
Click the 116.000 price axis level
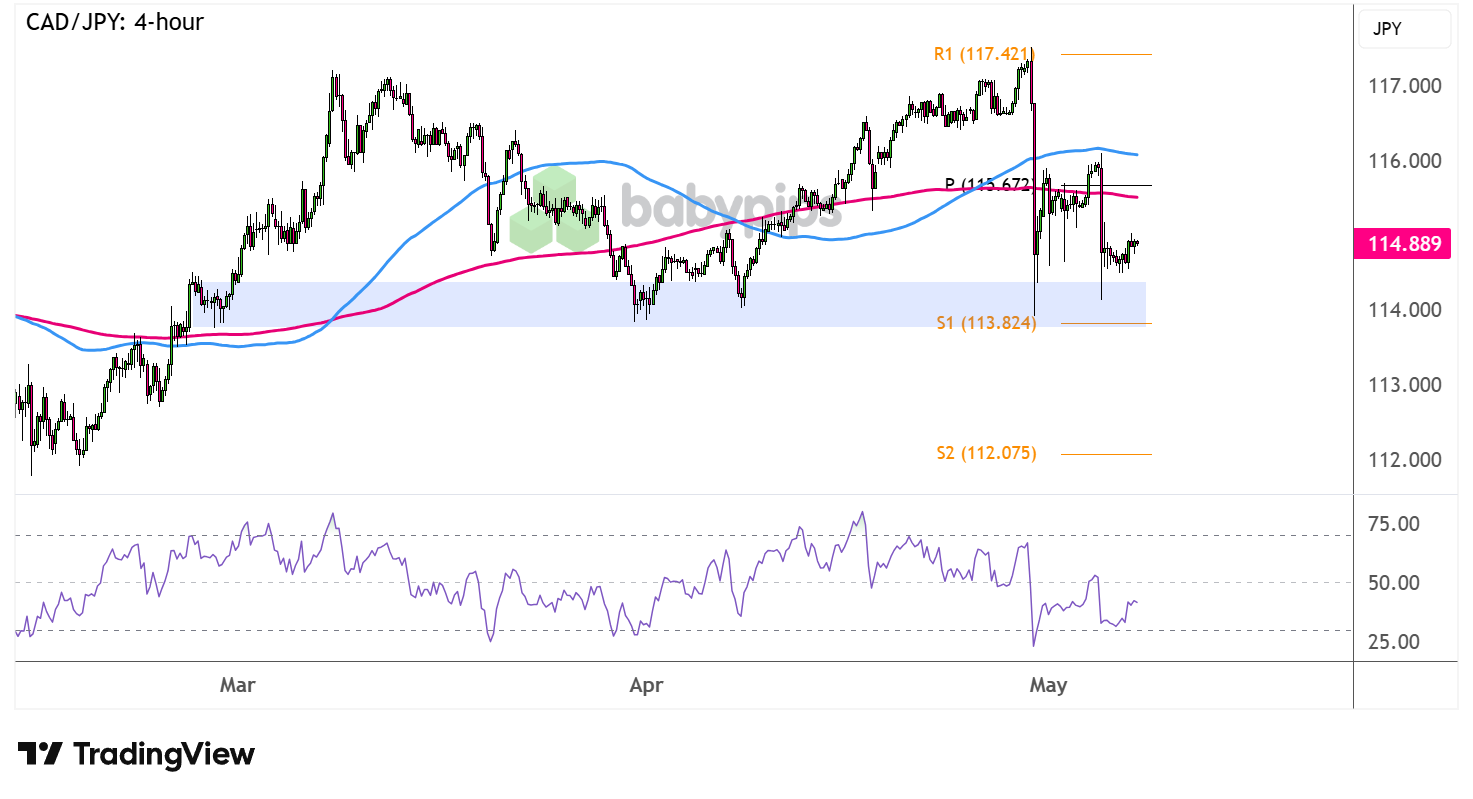1407,161
